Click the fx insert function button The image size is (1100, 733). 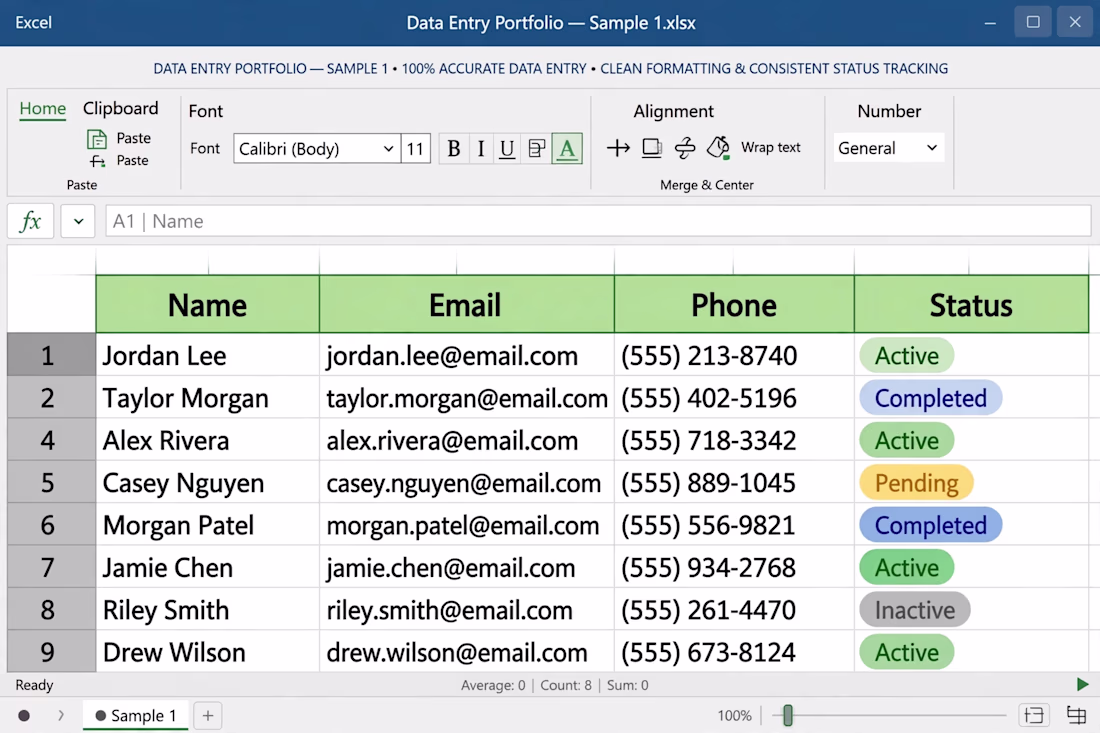pos(30,222)
